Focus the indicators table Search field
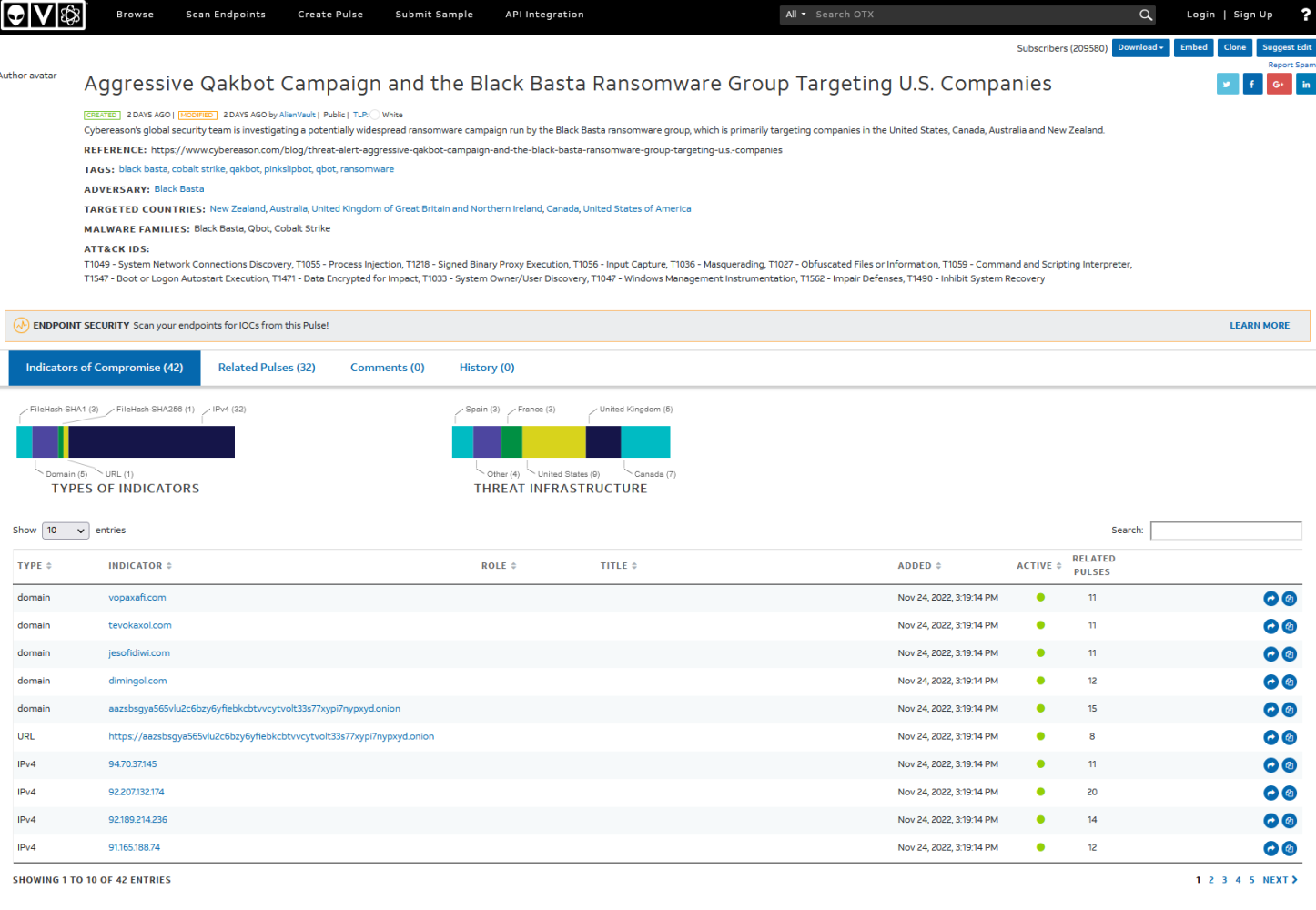This screenshot has width=1316, height=910. (1225, 531)
